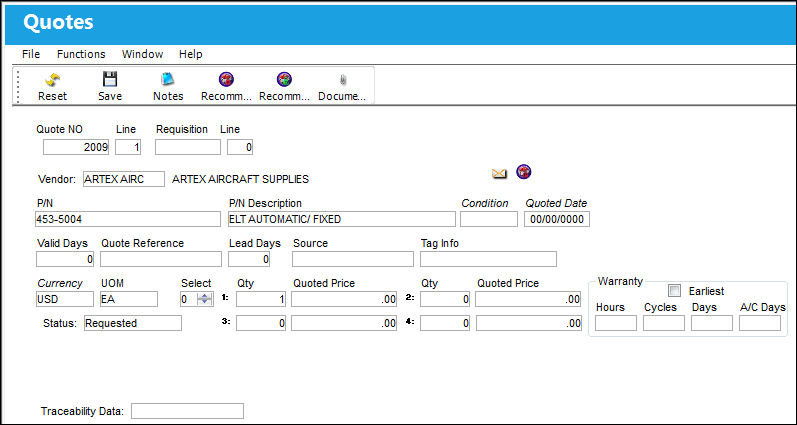Save the quote using the floppy disk icon
The width and height of the screenshot is (797, 425).
tap(110, 79)
